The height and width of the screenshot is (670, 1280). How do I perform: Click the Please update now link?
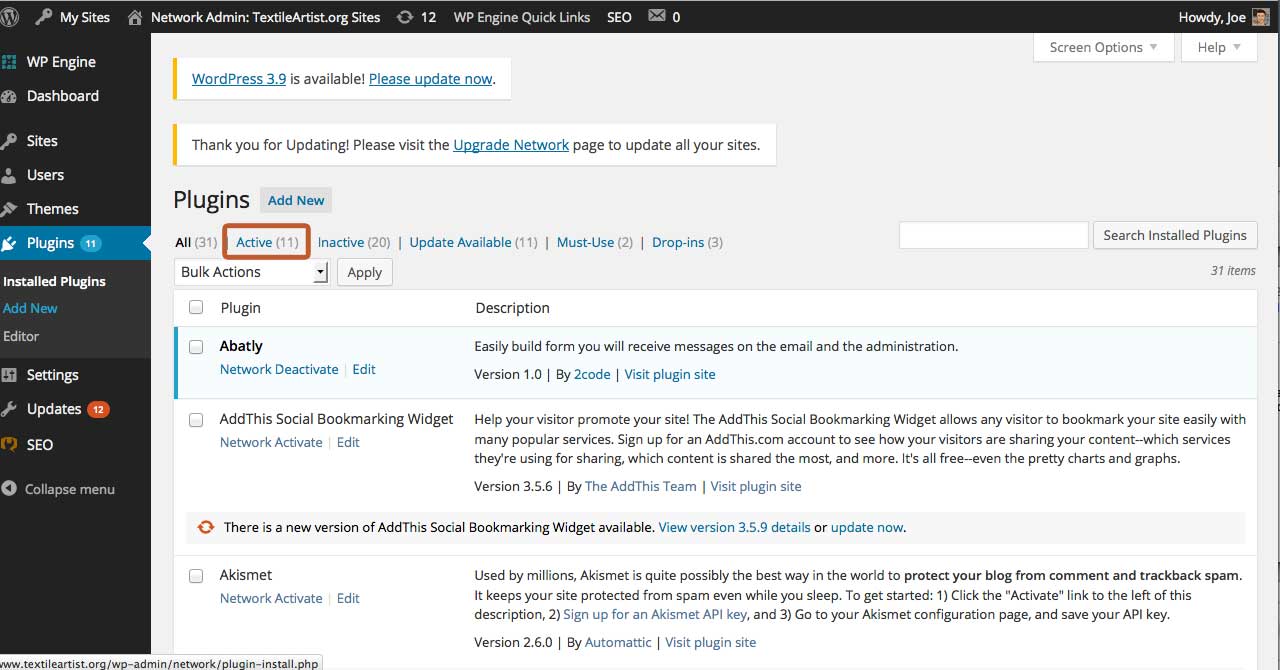pos(431,79)
